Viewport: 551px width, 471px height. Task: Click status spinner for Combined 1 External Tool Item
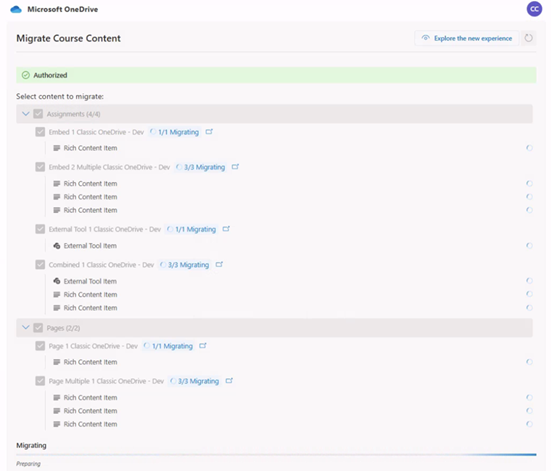pos(529,280)
